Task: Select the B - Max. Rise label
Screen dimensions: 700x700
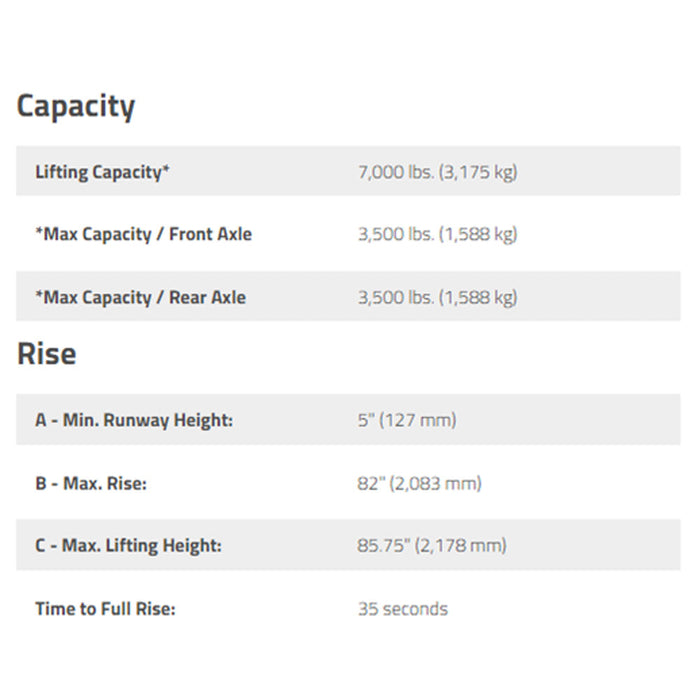Action: point(91,483)
